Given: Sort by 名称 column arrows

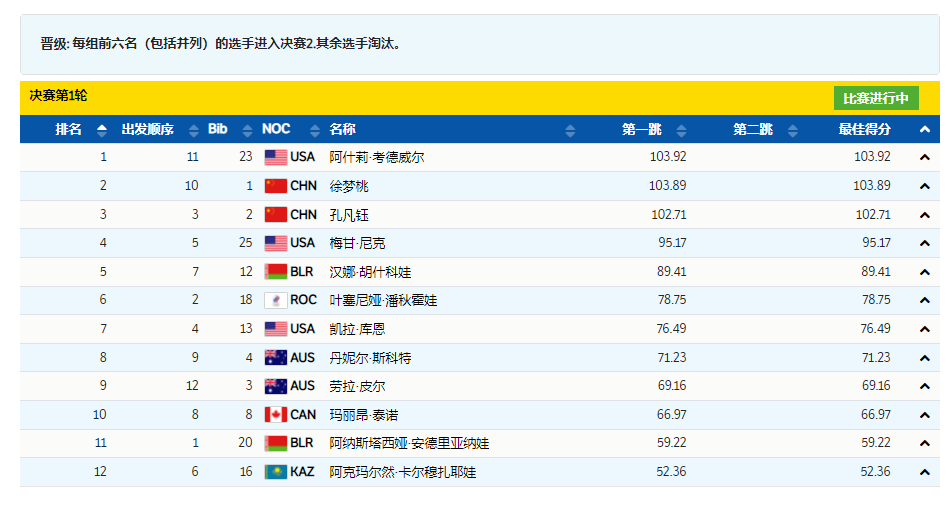Looking at the screenshot, I should [570, 130].
